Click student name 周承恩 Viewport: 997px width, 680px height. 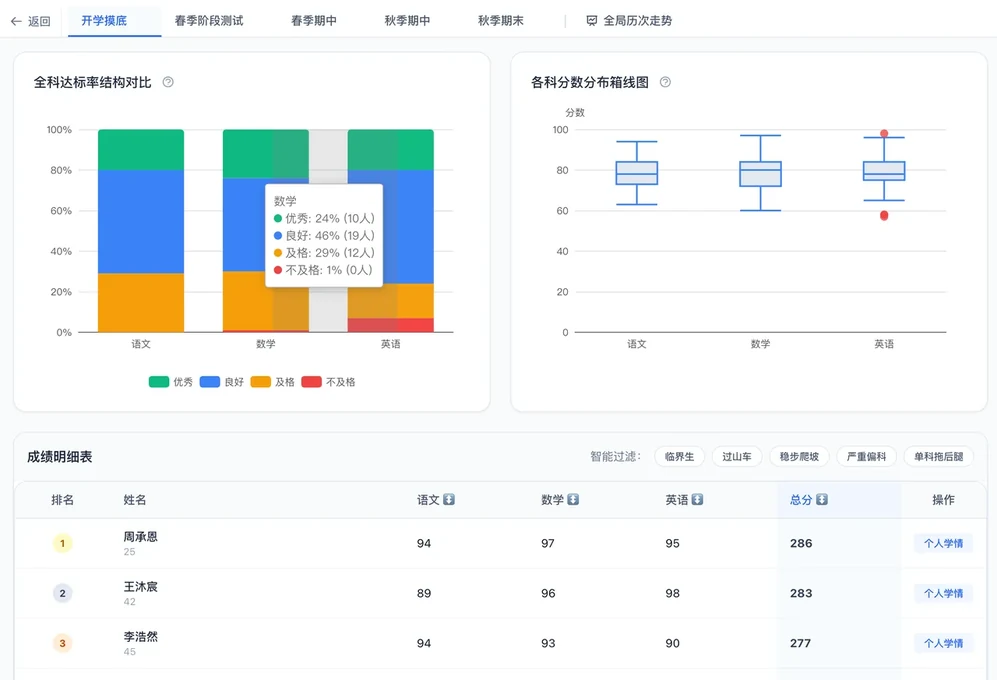141,536
